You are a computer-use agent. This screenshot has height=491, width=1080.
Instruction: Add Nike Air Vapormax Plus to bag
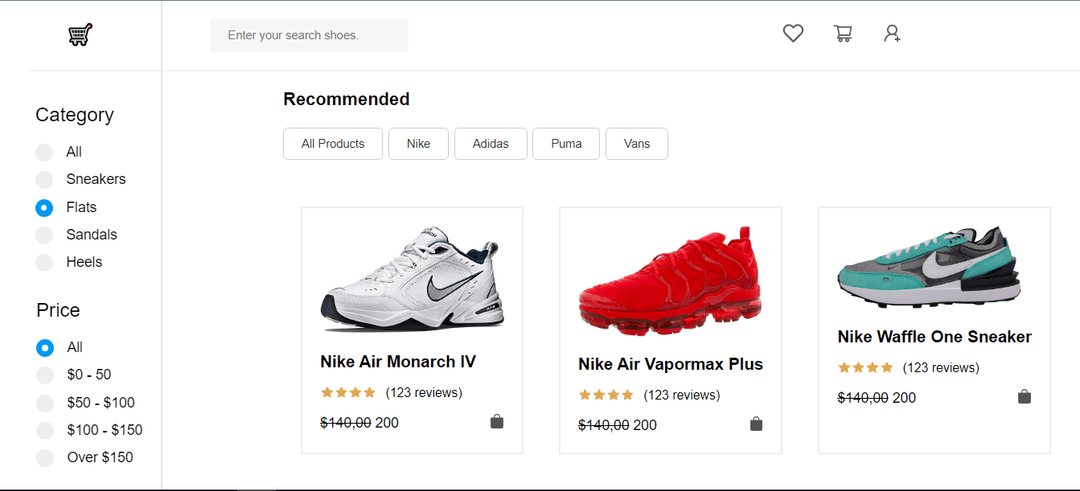tap(756, 424)
